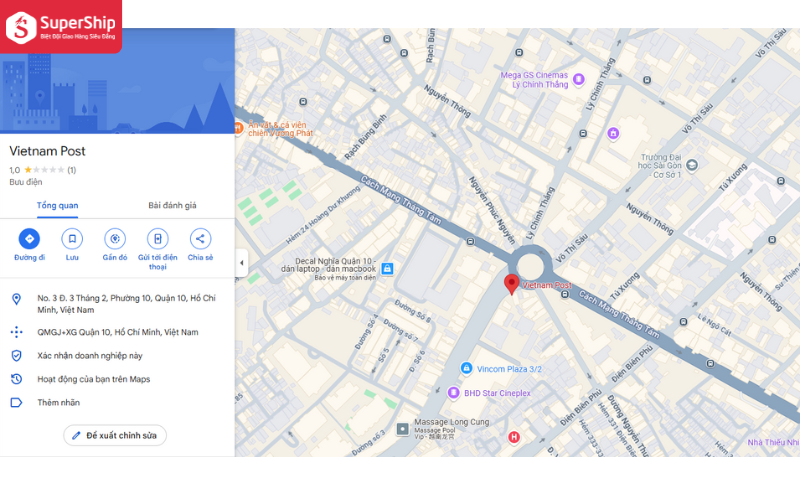Copy the plus code QMGJ+XG Quận 10

click(117, 332)
